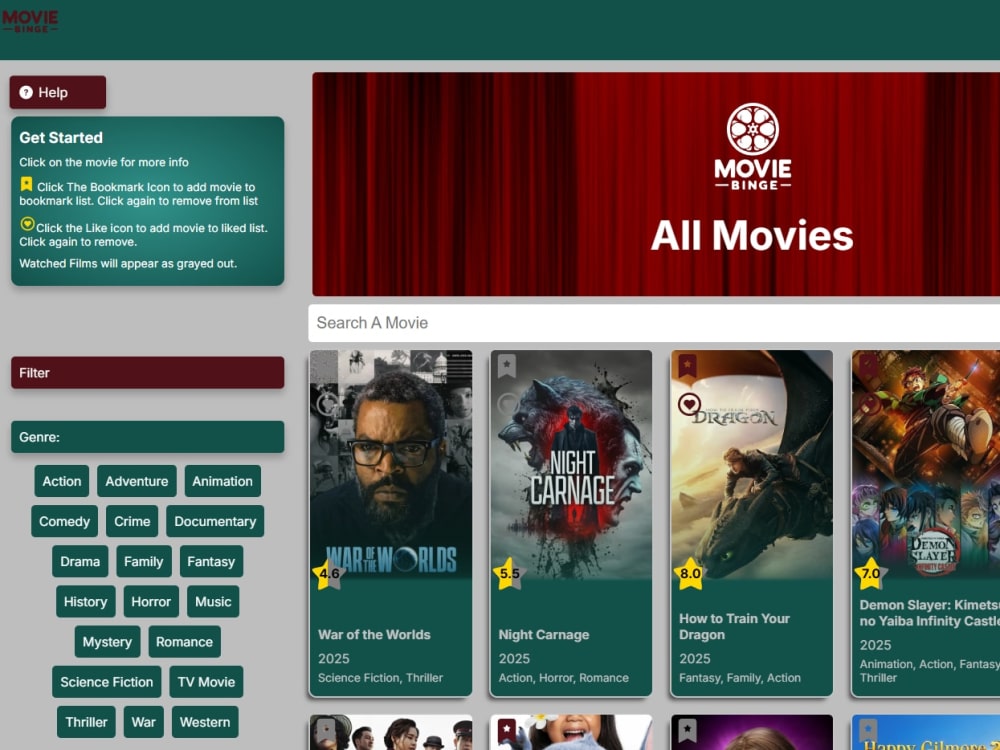Unlike How to Train Your Dragon using the heart icon
This screenshot has height=750, width=1000.
(689, 404)
